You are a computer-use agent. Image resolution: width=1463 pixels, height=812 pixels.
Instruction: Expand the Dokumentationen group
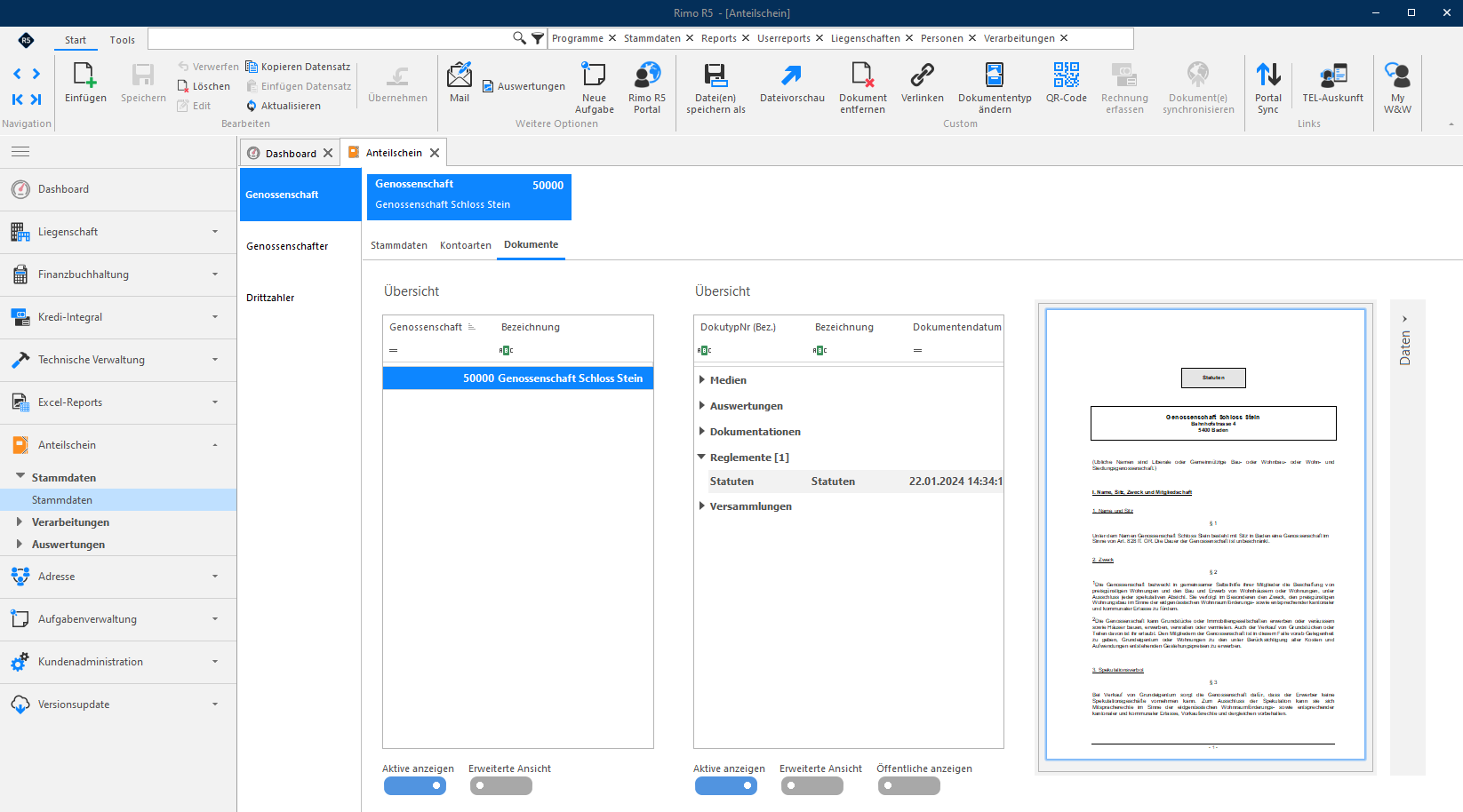tap(702, 432)
